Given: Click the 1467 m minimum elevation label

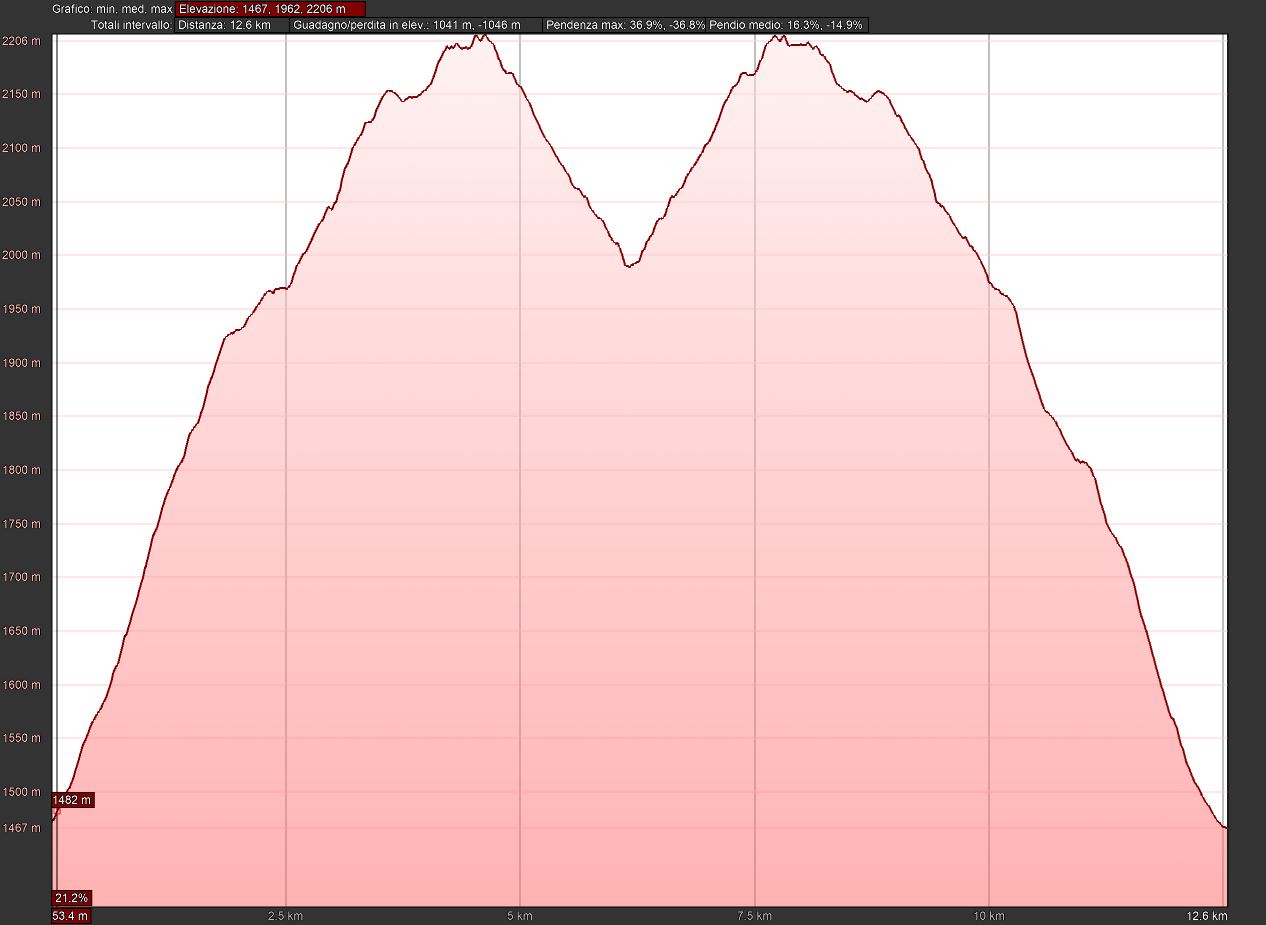Looking at the screenshot, I should pos(21,828).
